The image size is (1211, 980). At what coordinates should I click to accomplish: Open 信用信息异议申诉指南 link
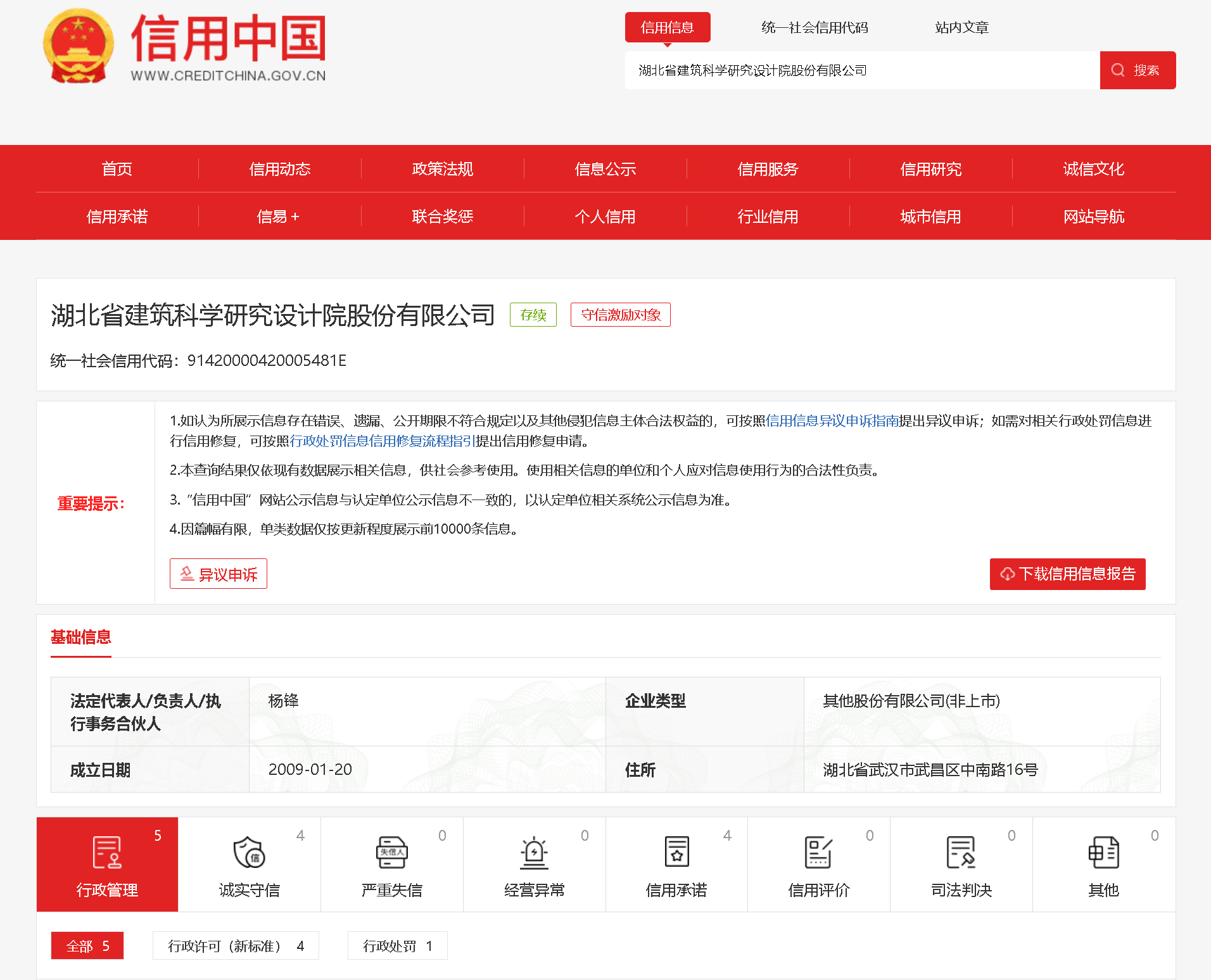click(832, 421)
